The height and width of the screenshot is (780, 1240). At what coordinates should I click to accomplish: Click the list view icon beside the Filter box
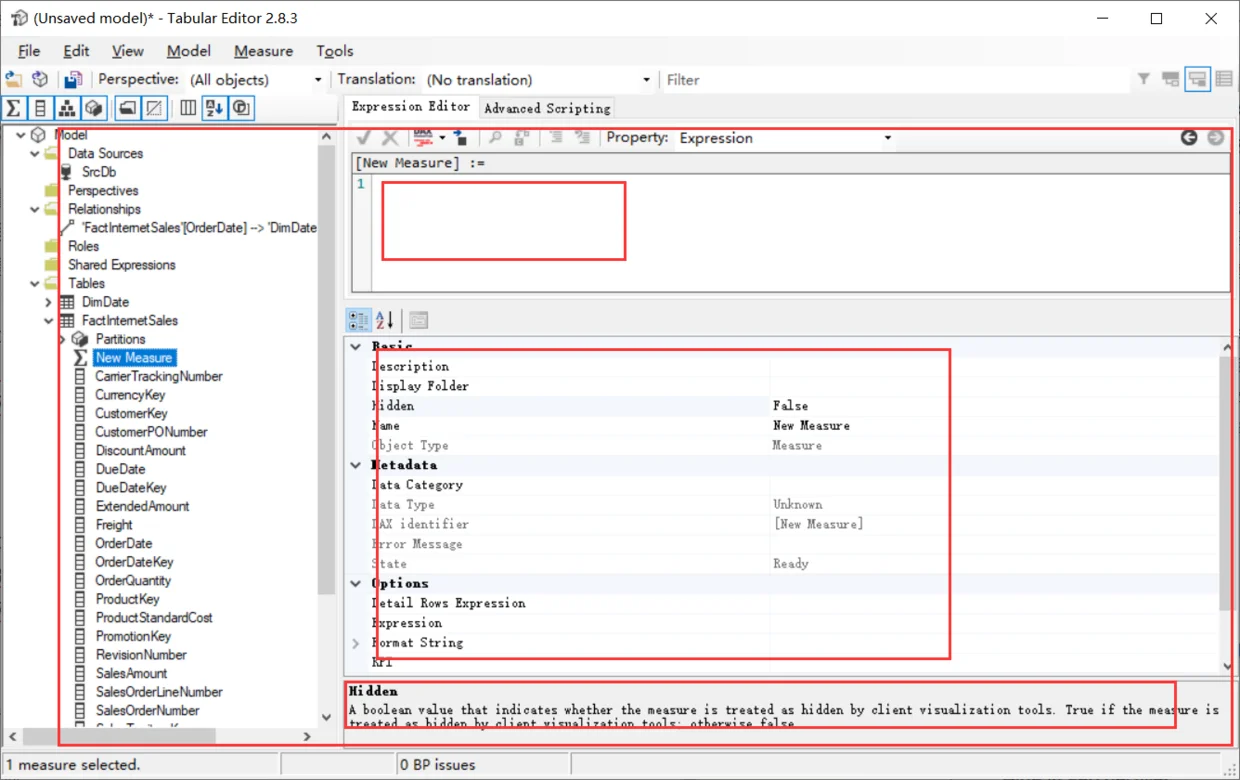(x=1223, y=79)
